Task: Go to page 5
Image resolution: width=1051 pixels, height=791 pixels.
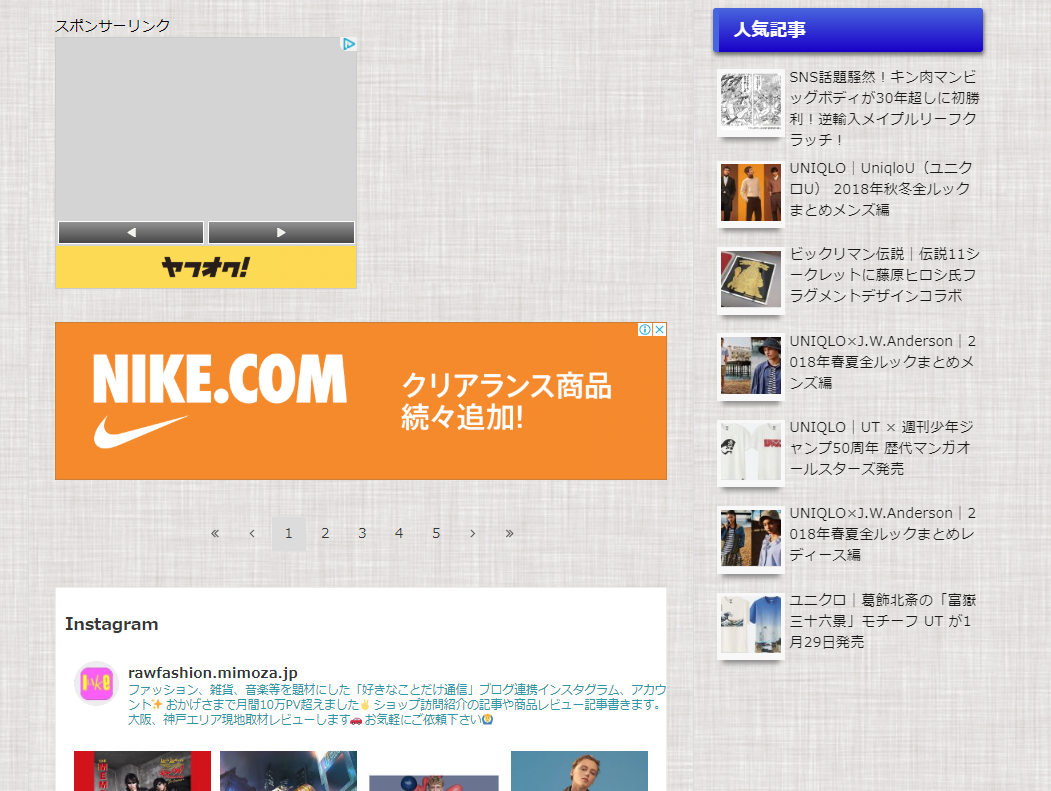Action: click(436, 534)
